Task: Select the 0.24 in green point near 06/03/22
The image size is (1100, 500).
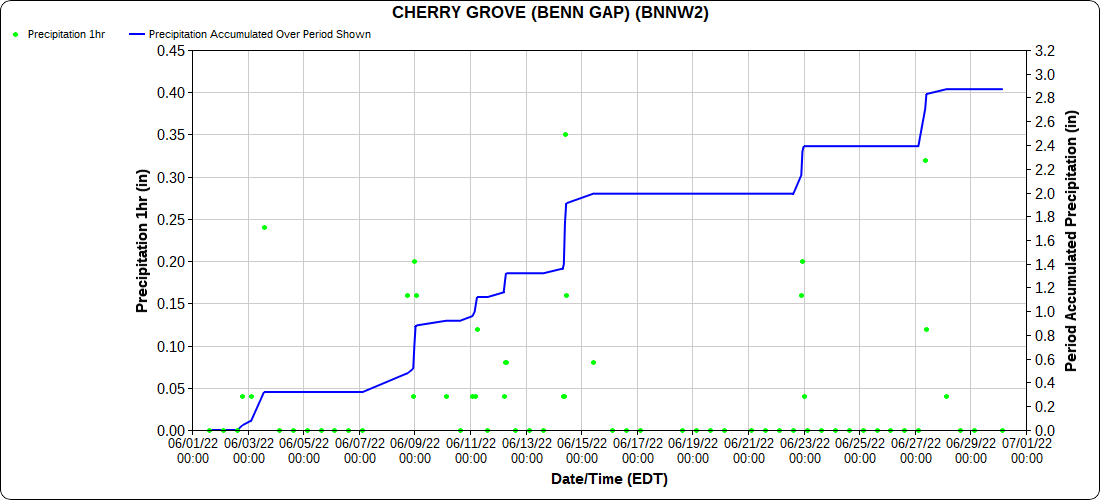Action: 264,227
